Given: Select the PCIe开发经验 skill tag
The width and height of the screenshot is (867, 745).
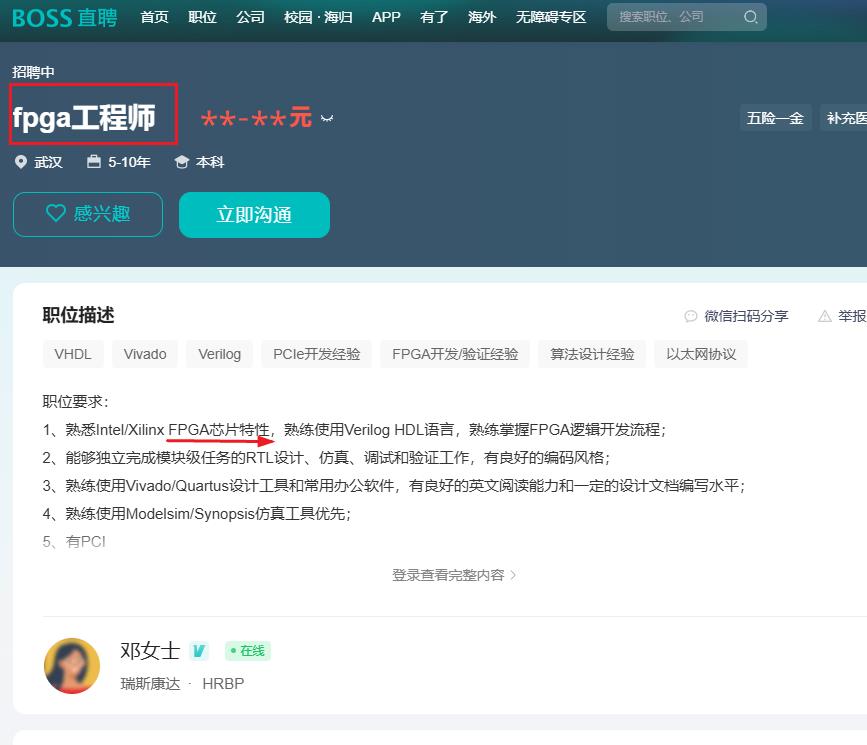Looking at the screenshot, I should [x=317, y=354].
